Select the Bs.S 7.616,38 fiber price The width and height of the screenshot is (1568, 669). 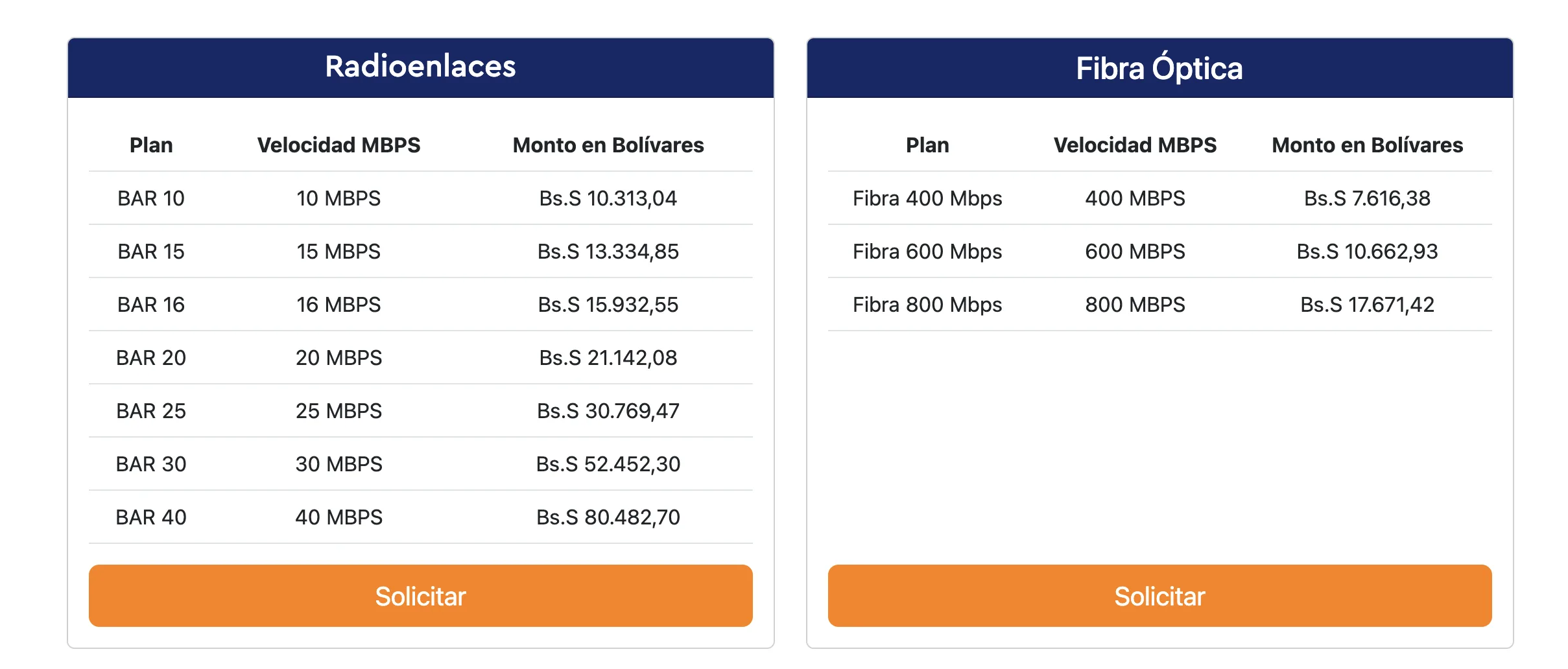(x=1367, y=198)
